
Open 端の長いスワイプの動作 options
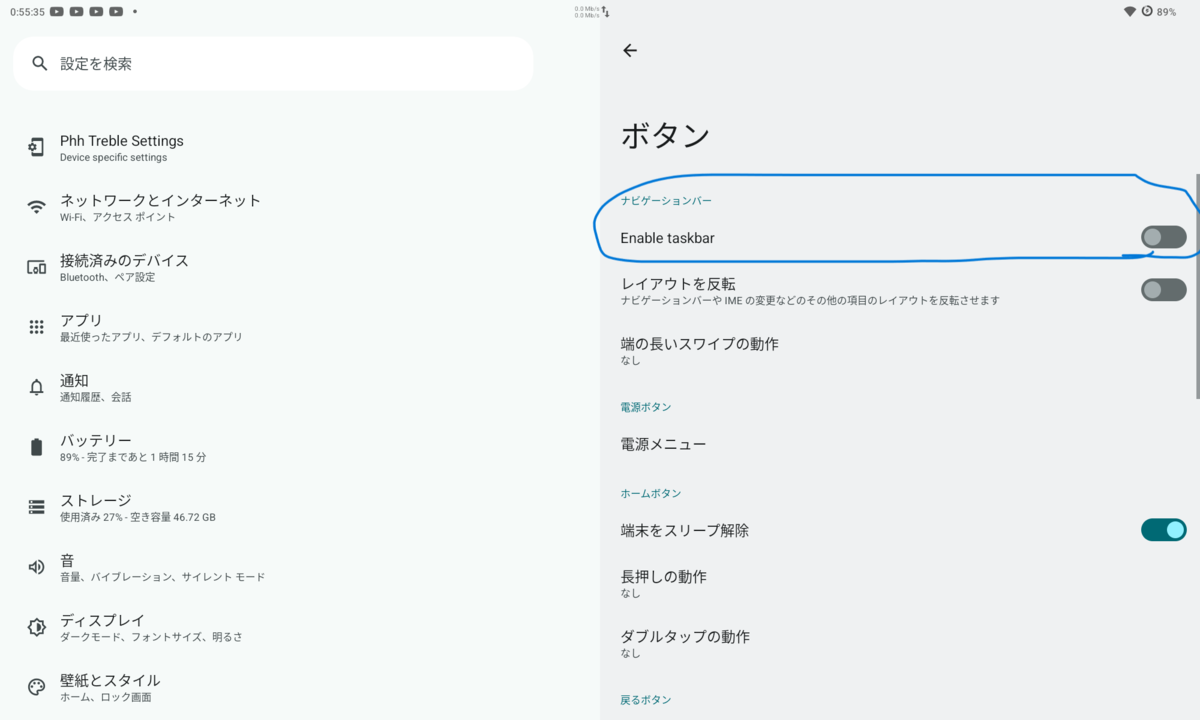coord(900,351)
